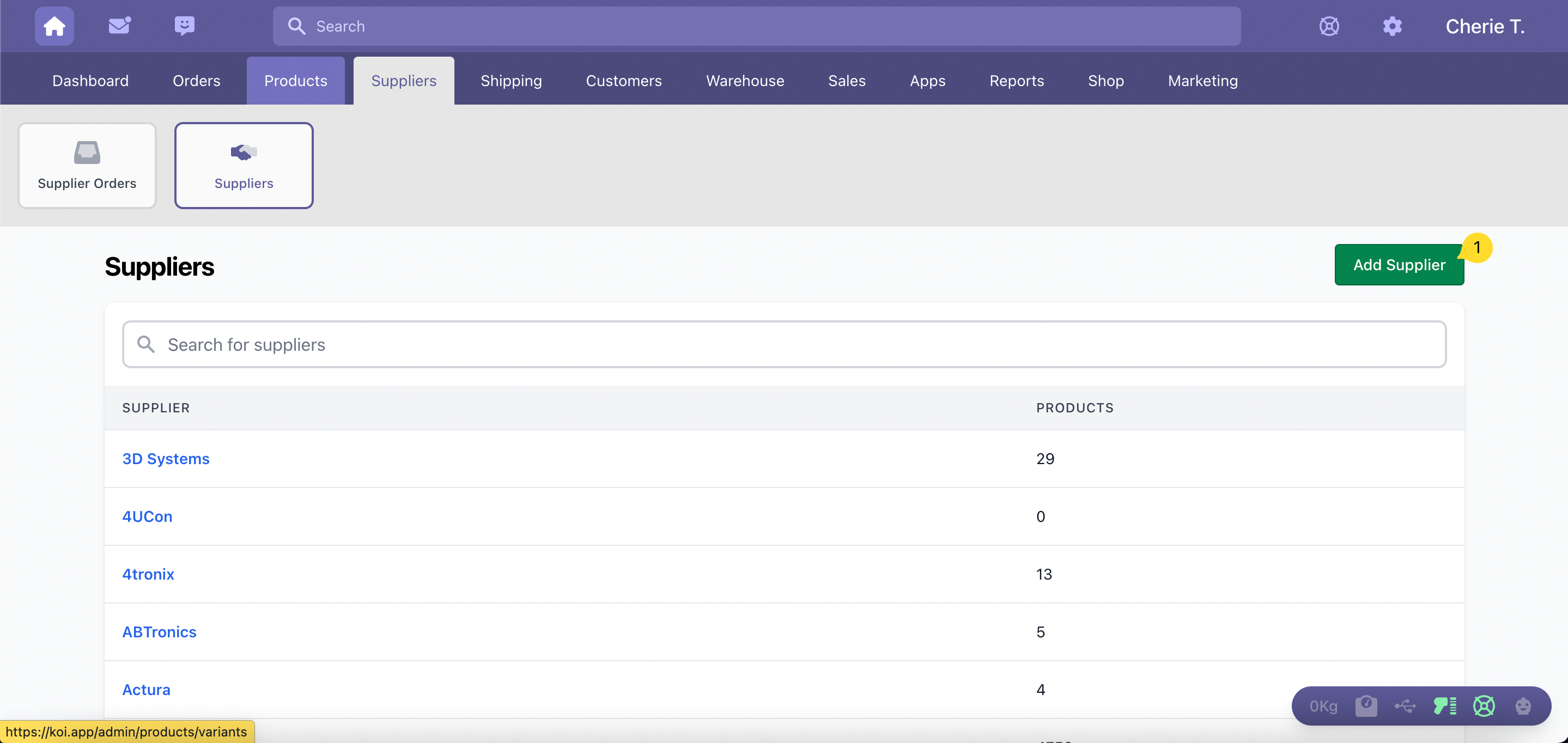Select the Suppliers handshake card

244,166
